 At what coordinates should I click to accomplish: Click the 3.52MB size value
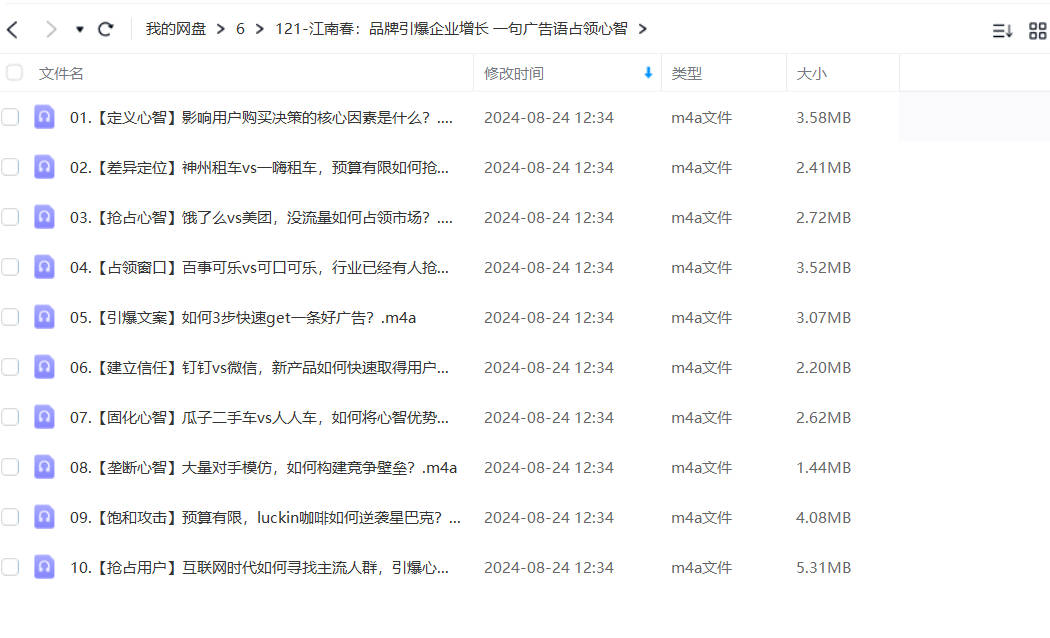tap(823, 268)
